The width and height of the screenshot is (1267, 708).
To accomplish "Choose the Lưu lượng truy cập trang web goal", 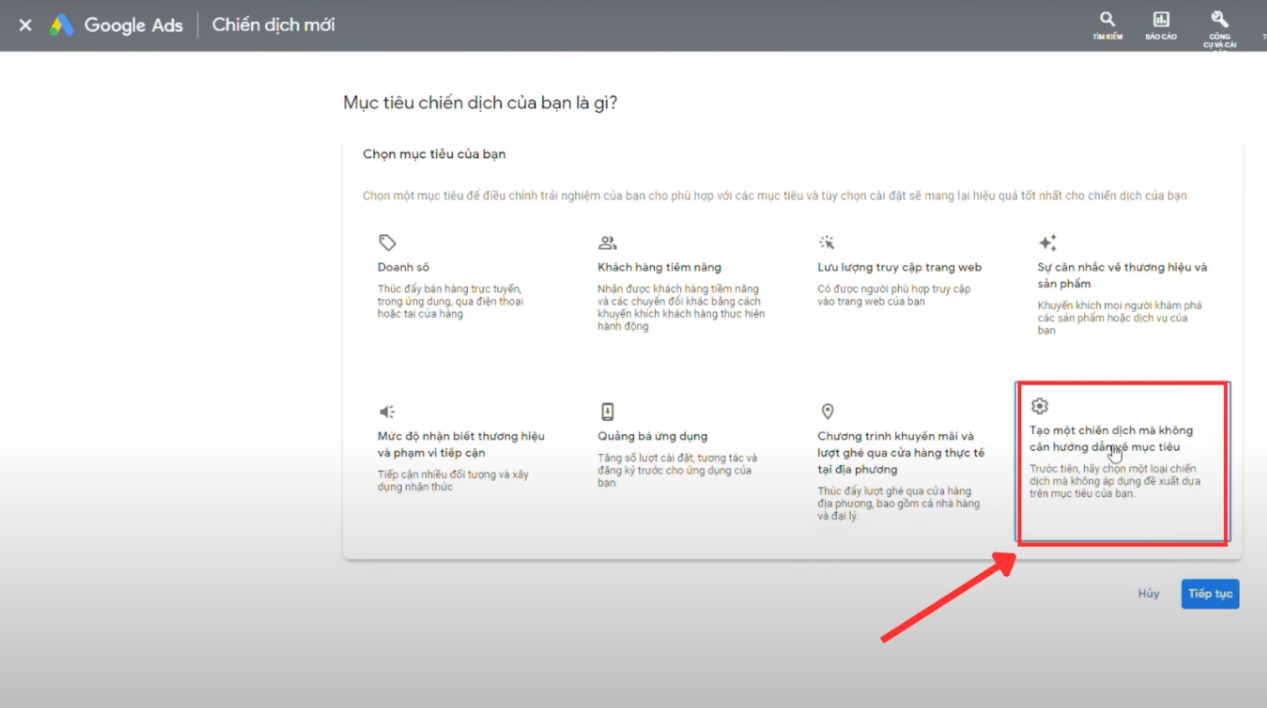I will (x=899, y=267).
